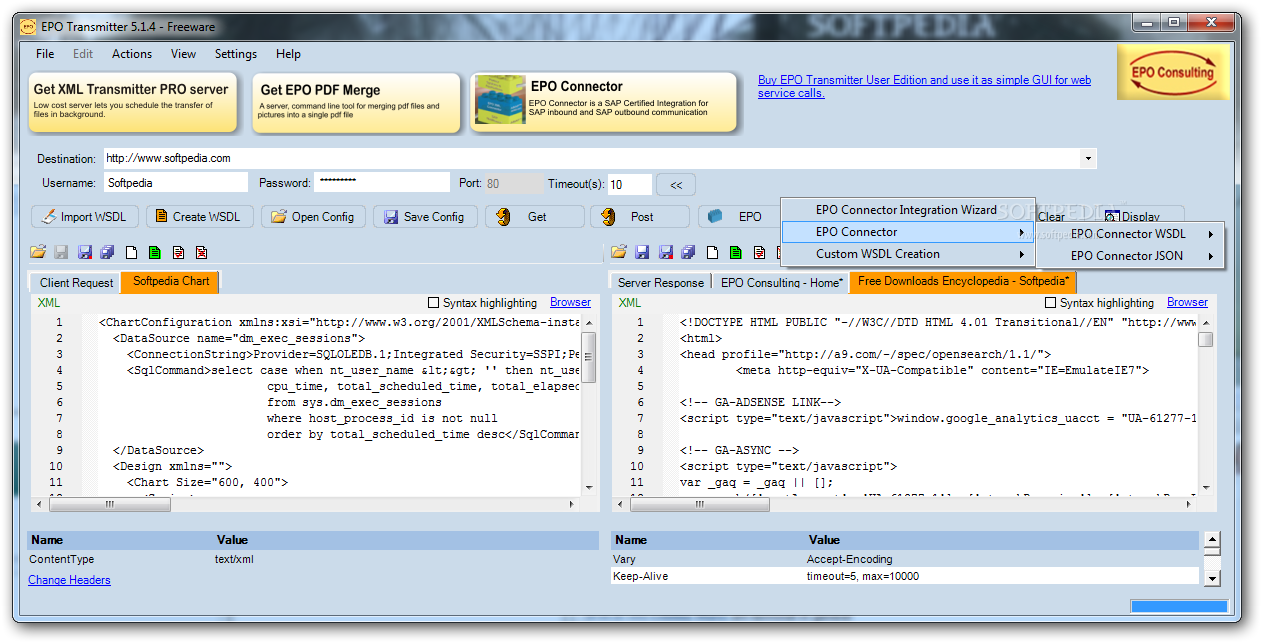
Task: Click red-lined document icon in Server Response toolbar
Action: [x=759, y=252]
